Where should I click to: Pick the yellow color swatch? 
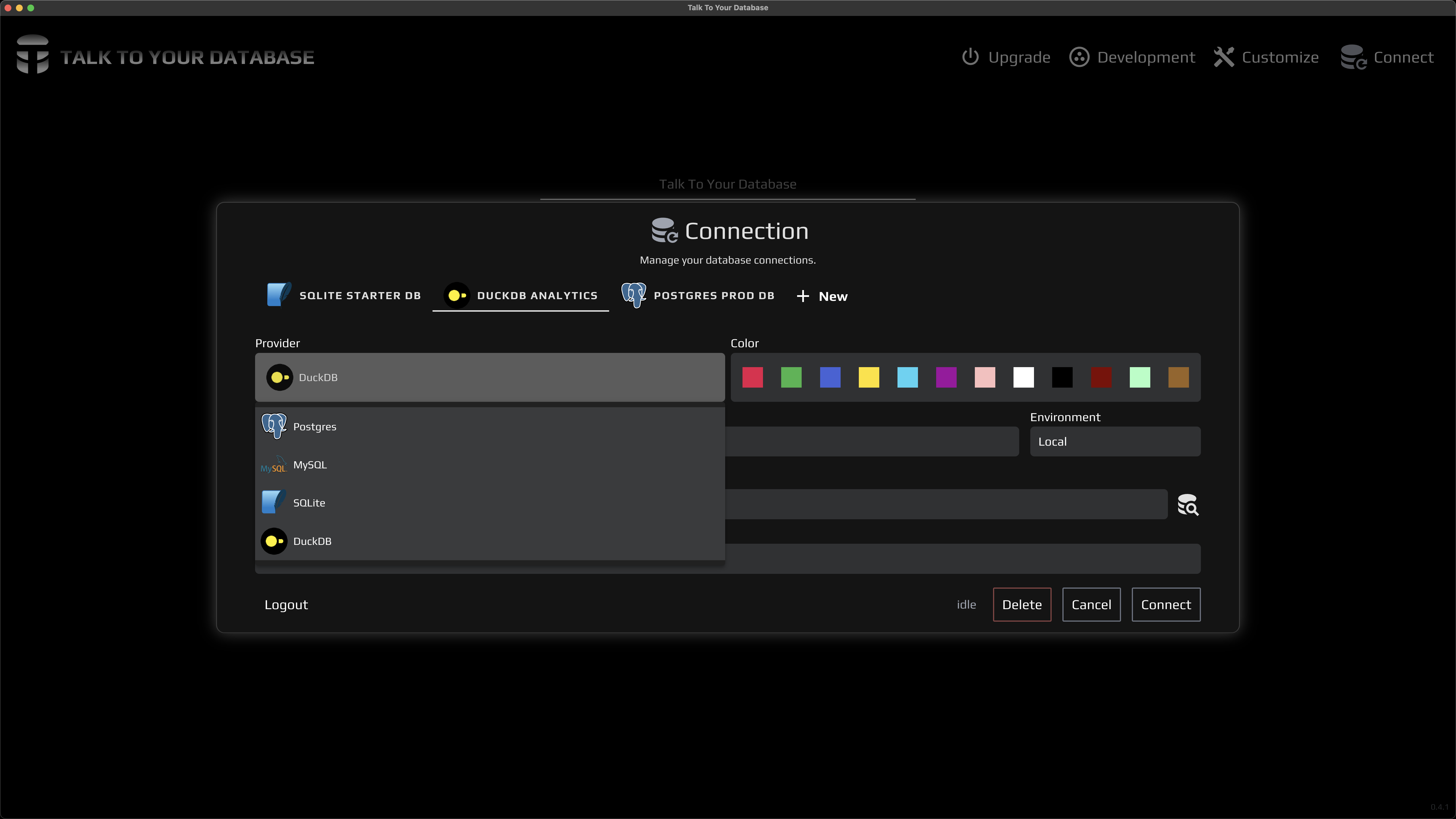[x=869, y=377]
